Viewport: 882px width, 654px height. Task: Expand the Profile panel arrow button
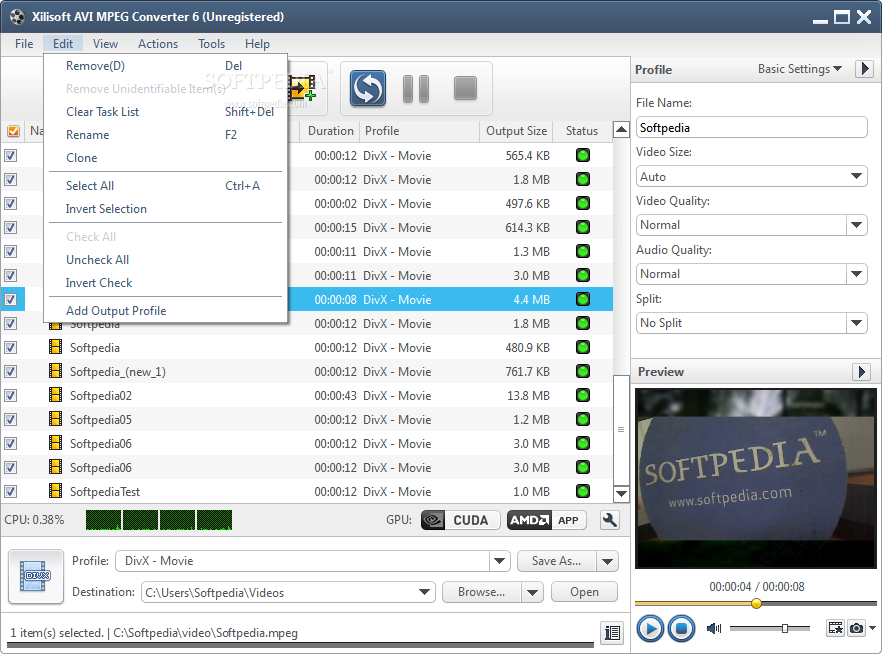(865, 69)
